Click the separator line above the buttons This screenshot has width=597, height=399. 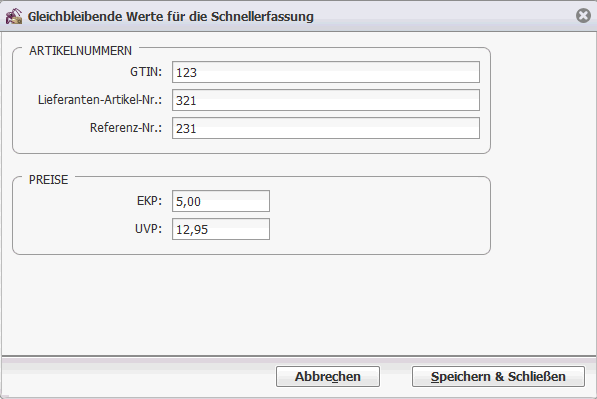click(x=298, y=356)
